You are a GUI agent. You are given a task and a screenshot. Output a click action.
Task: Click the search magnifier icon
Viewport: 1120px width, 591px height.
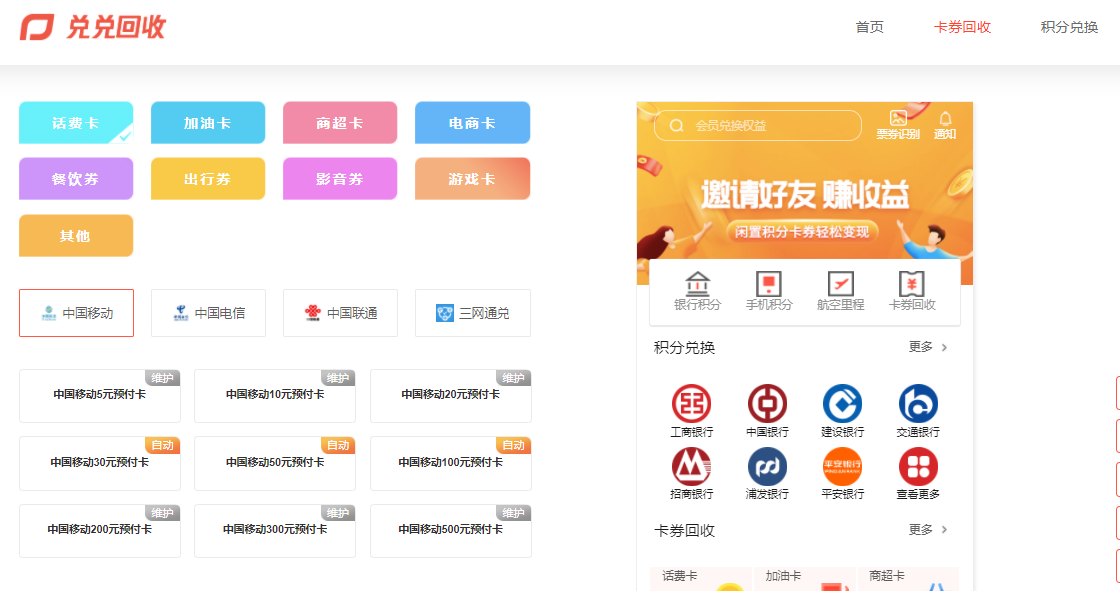point(676,126)
